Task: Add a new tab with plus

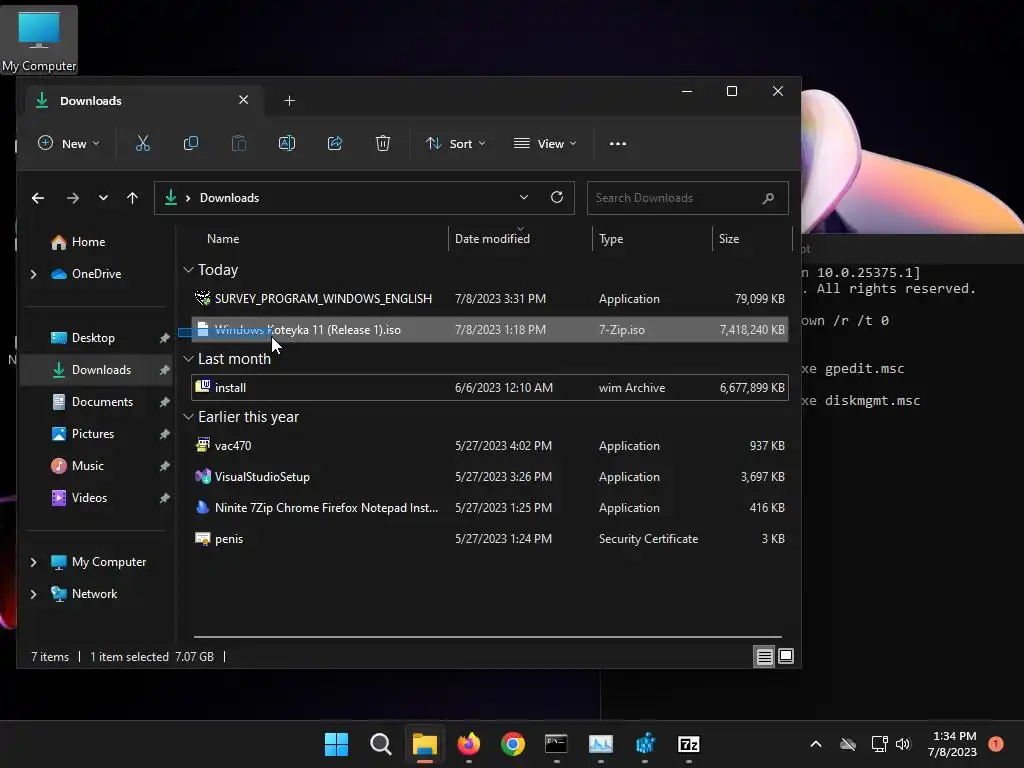Action: [289, 101]
